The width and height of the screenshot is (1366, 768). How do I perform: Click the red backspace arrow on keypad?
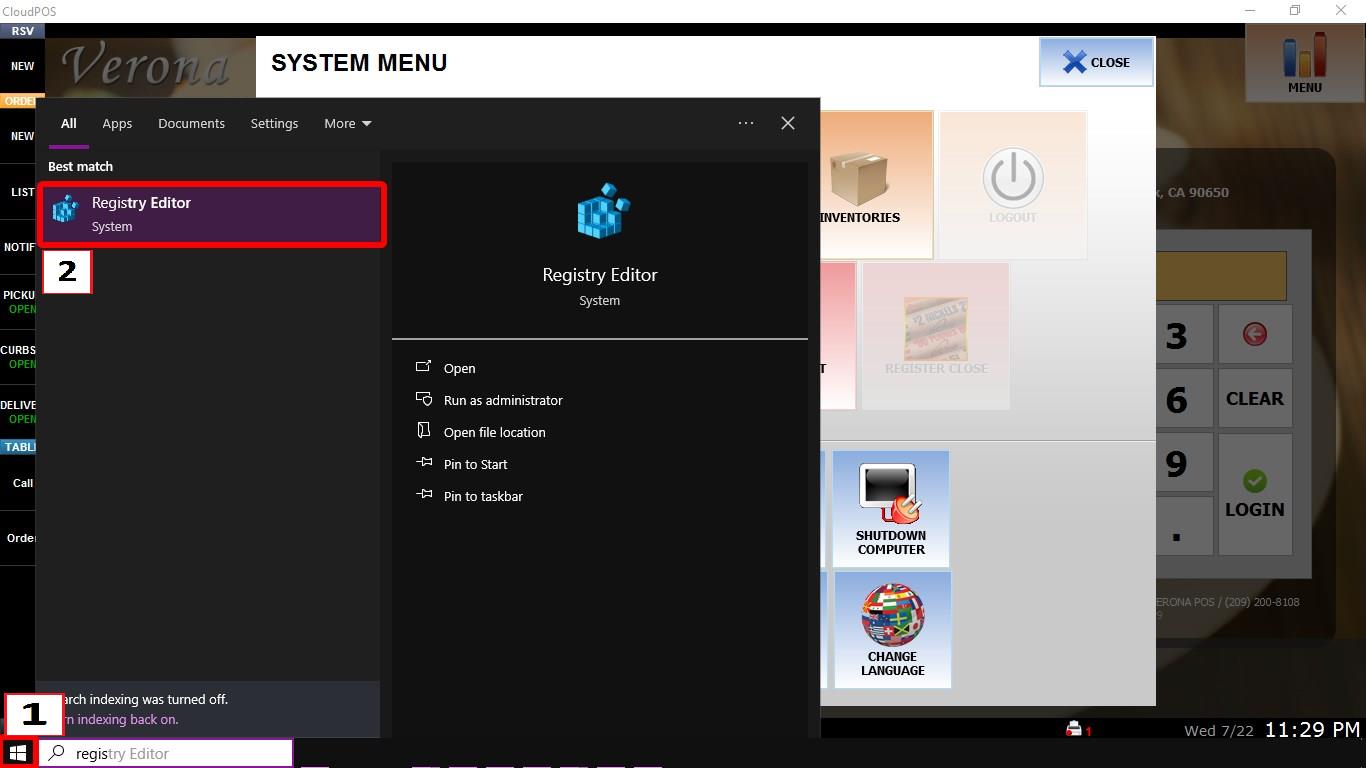point(1254,334)
